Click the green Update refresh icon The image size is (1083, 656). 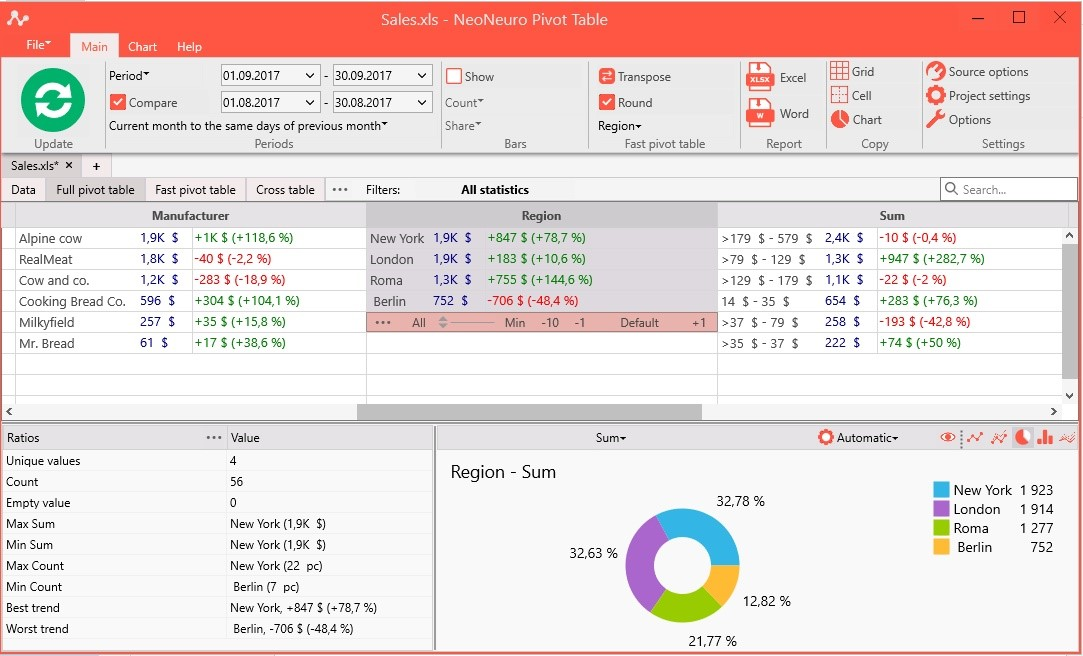(53, 100)
